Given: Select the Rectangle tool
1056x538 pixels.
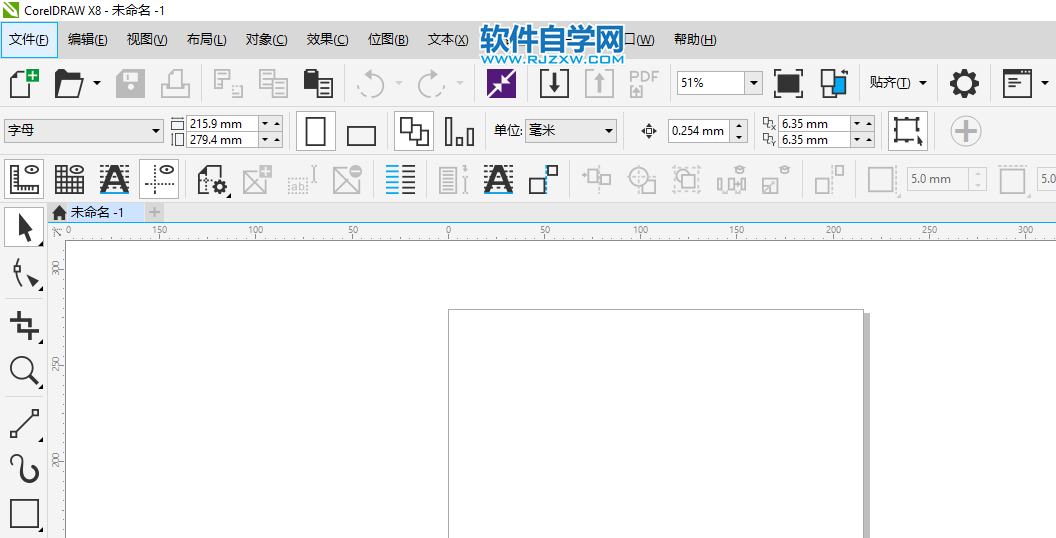Looking at the screenshot, I should (x=24, y=514).
